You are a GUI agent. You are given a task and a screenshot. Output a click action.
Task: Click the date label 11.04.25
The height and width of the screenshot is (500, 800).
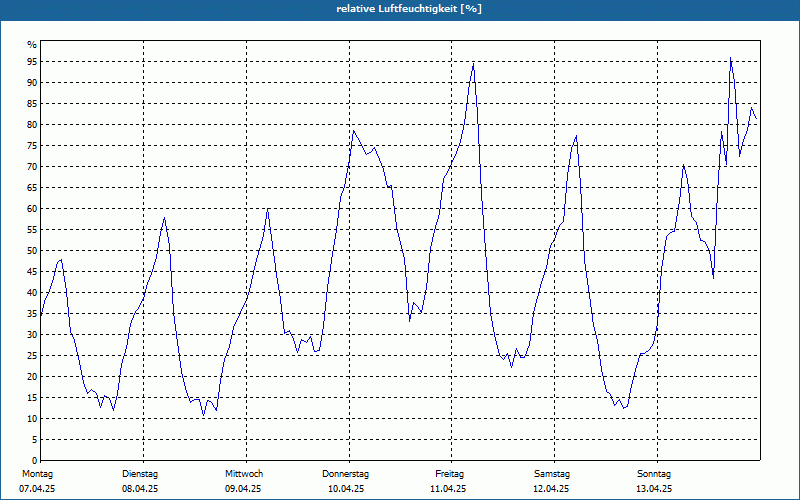(x=448, y=489)
